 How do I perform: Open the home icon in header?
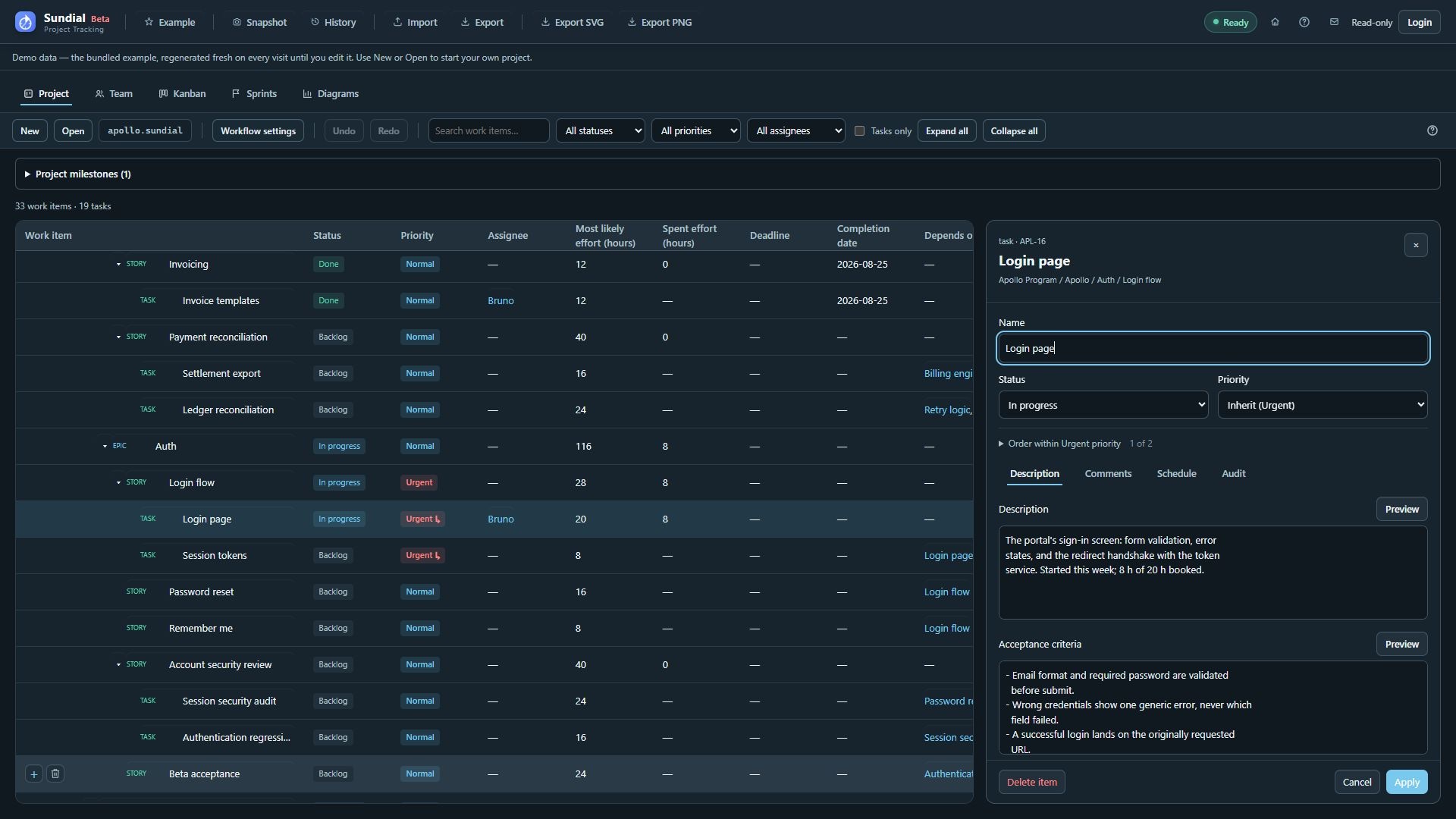[1275, 22]
